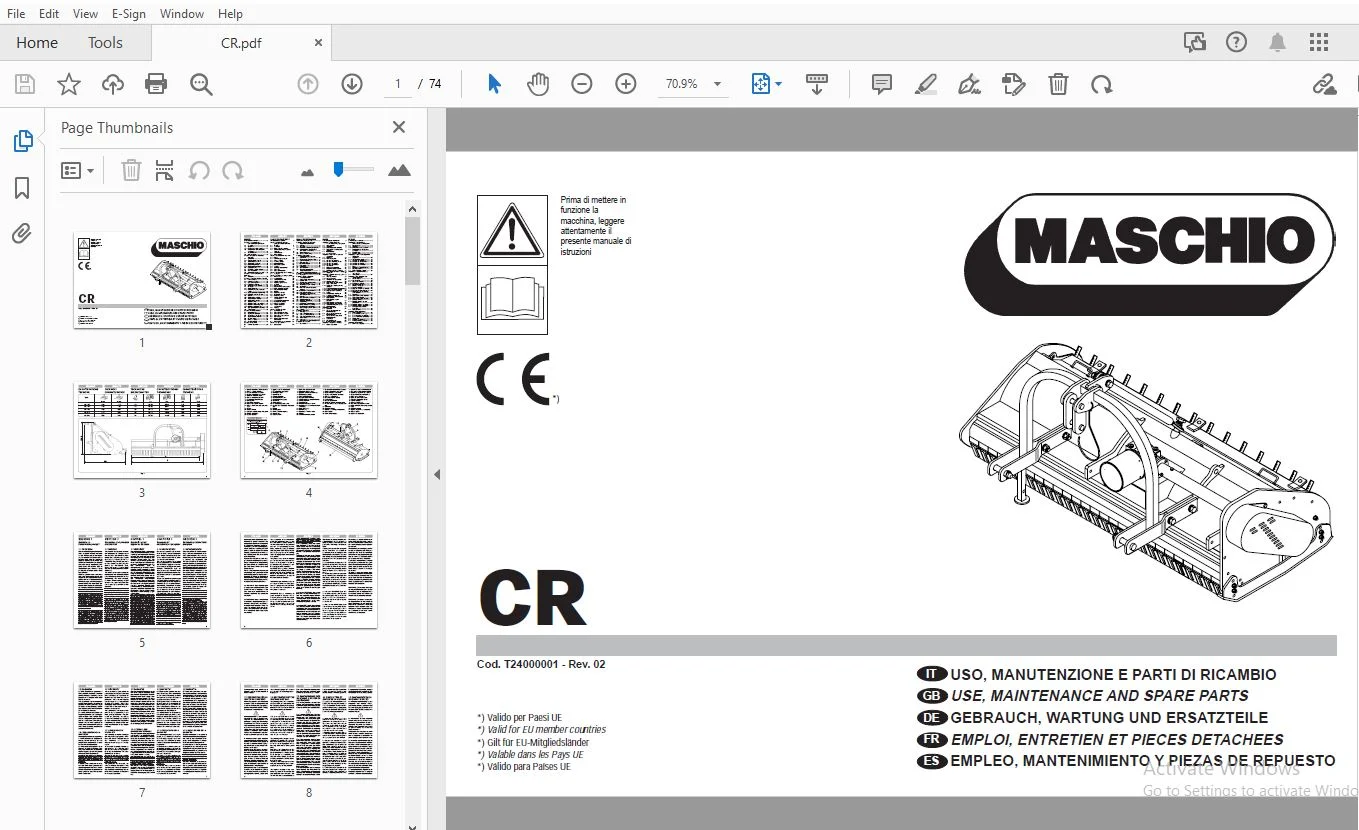Click the share feedback chat icon
The image size is (1359, 830).
[x=1195, y=42]
